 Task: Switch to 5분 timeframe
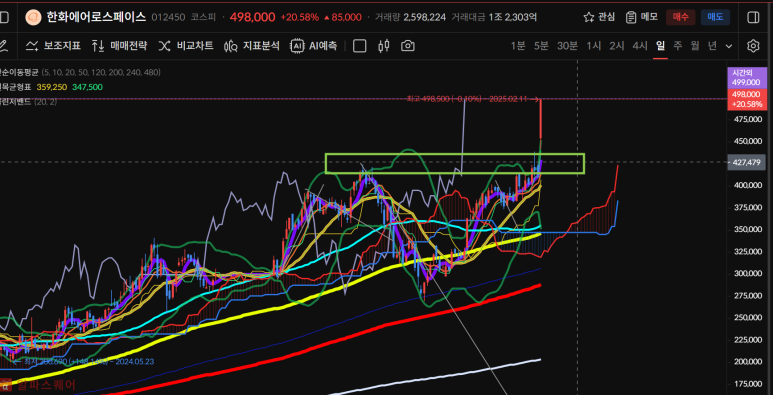click(541, 46)
